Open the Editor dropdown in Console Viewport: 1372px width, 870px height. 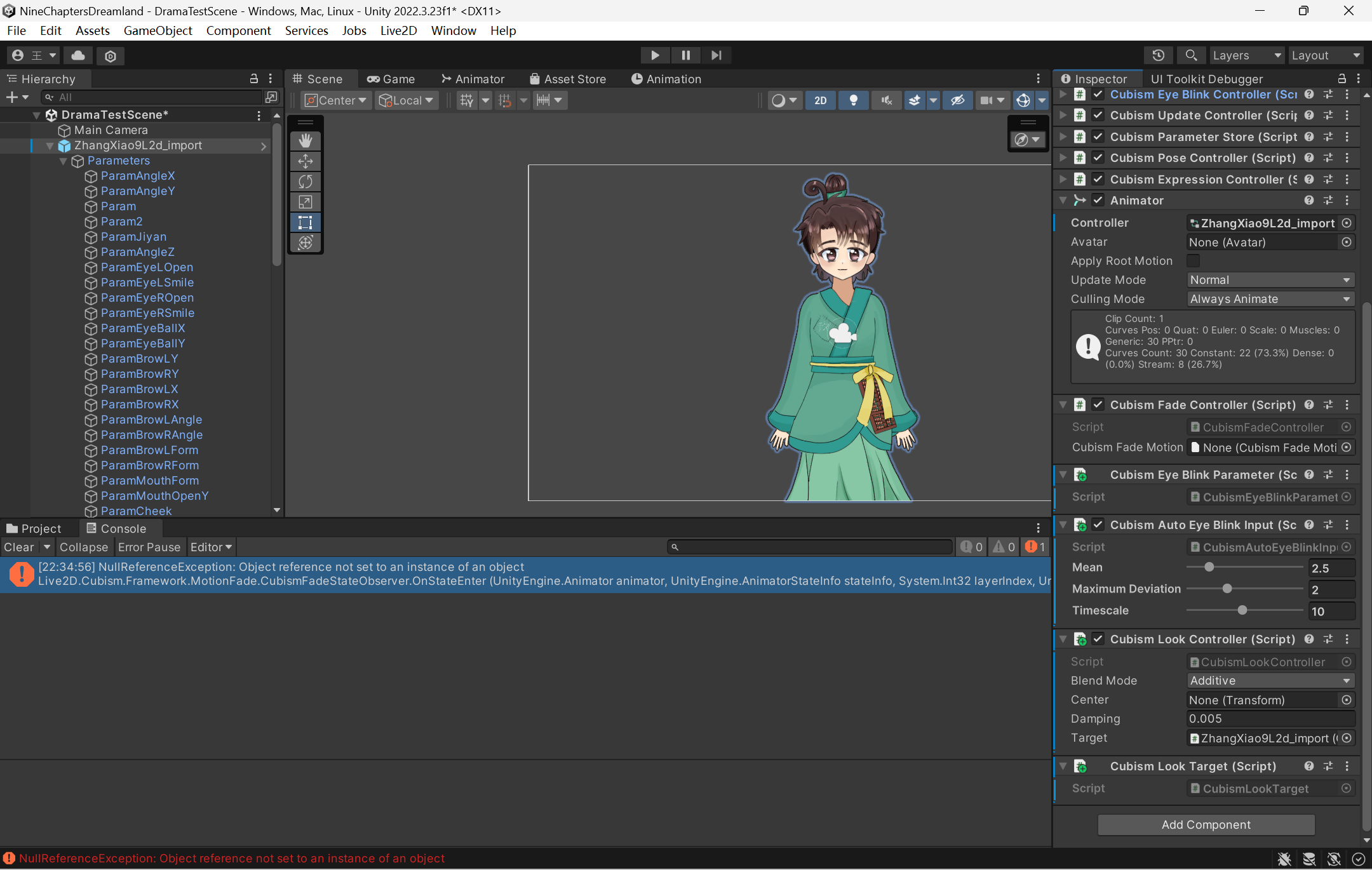pyautogui.click(x=211, y=547)
